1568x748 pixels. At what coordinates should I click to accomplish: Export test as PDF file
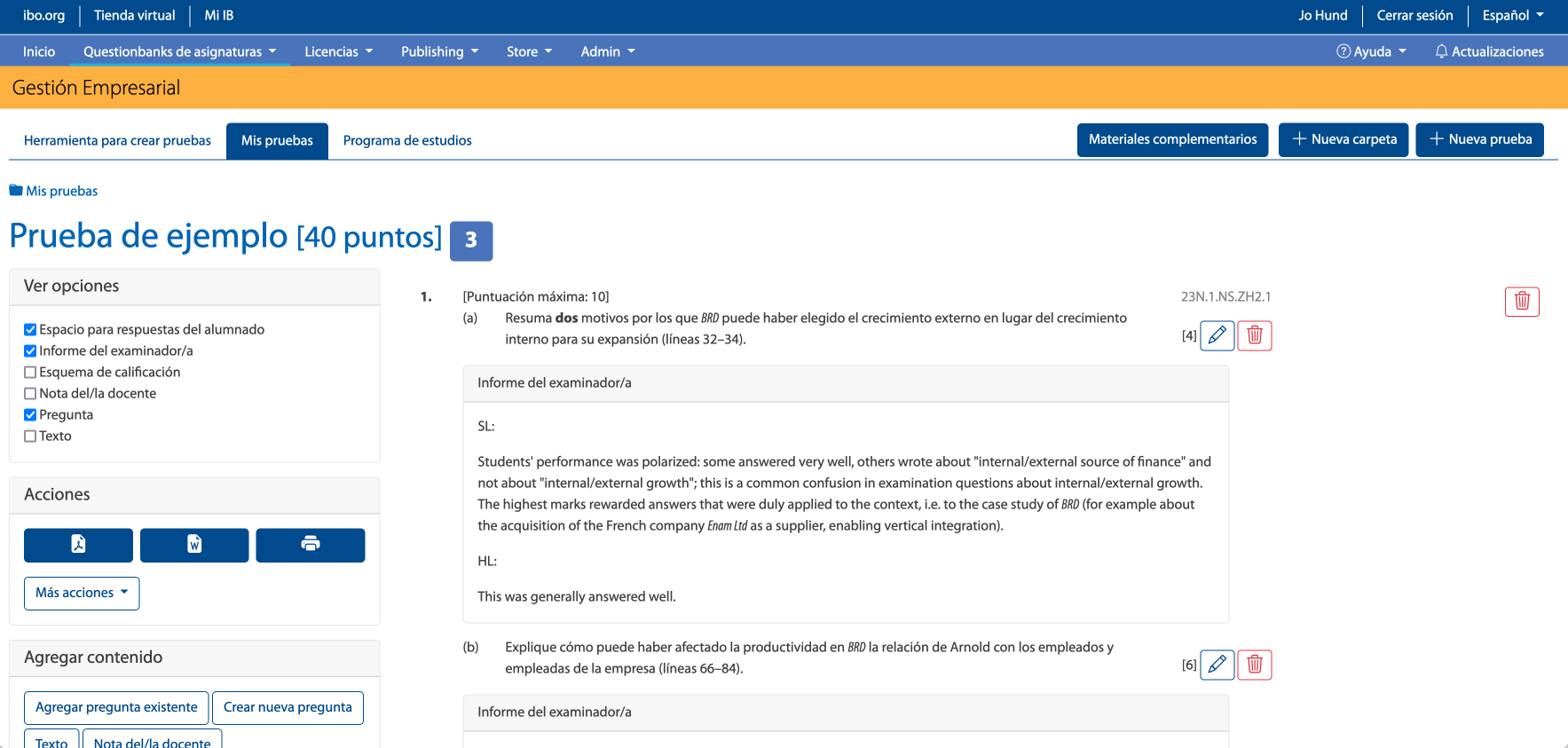click(78, 545)
